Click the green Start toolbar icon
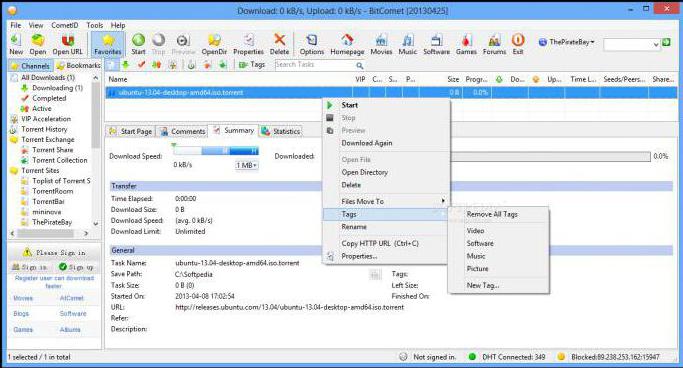 click(138, 44)
